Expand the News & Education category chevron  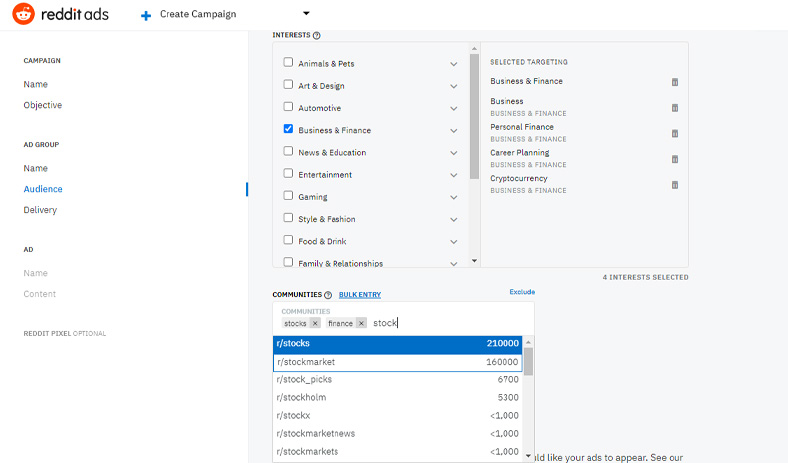[454, 153]
